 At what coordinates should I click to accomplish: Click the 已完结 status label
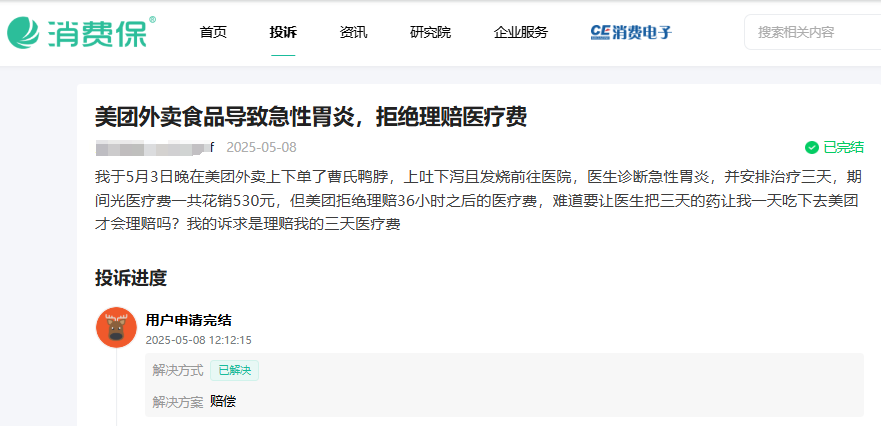[x=843, y=148]
